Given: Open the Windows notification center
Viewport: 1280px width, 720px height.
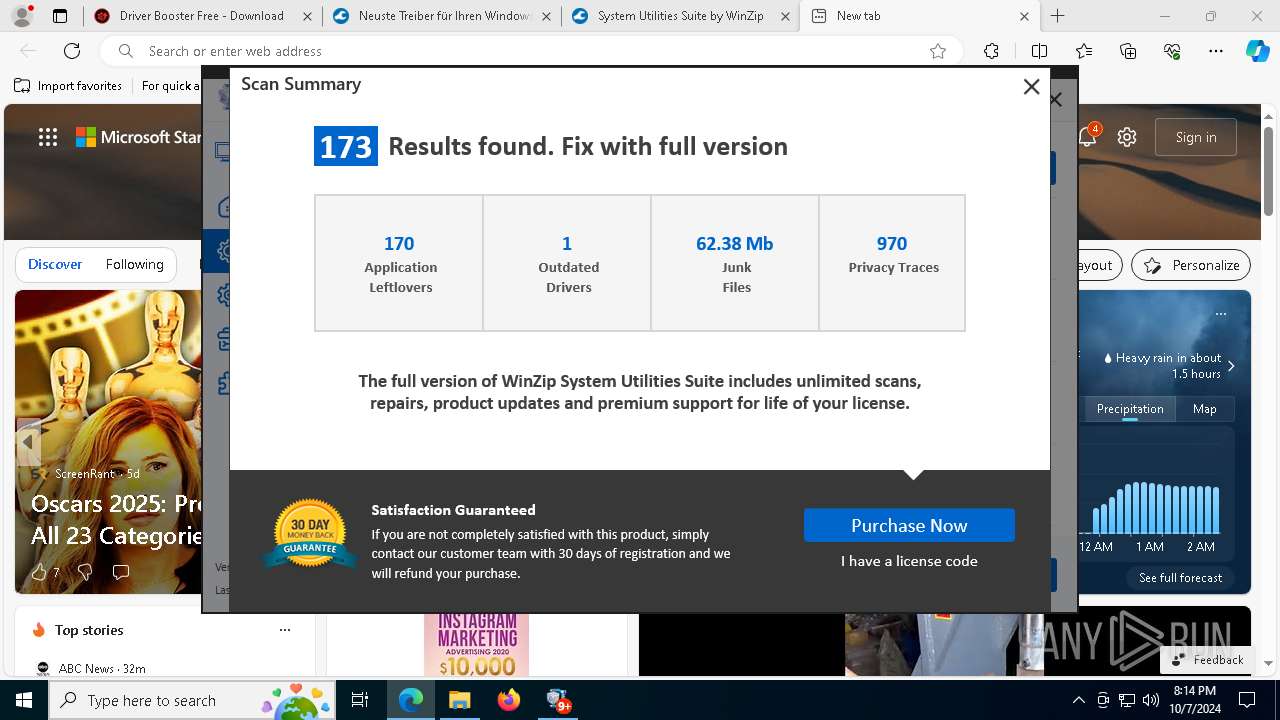Looking at the screenshot, I should tap(1247, 700).
